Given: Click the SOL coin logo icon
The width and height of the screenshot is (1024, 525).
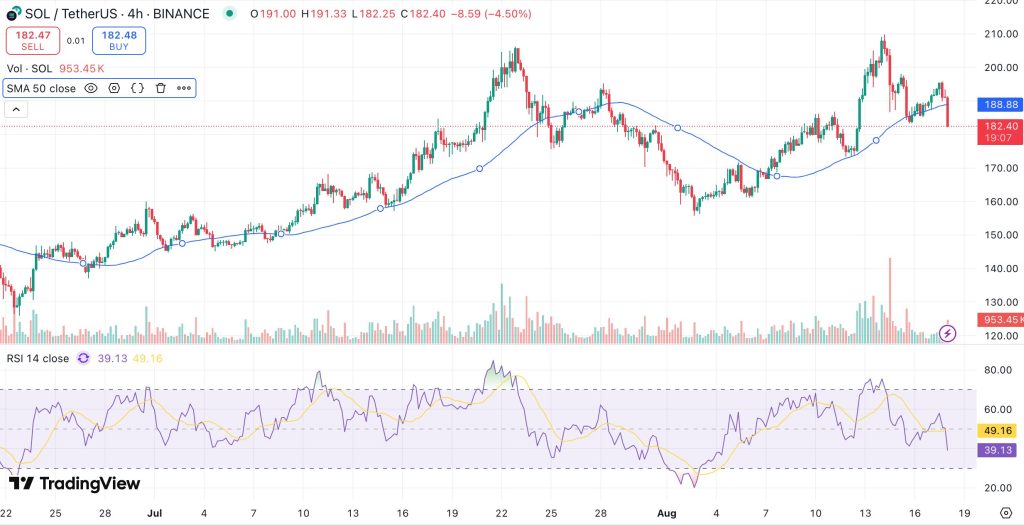Looking at the screenshot, I should [14, 14].
